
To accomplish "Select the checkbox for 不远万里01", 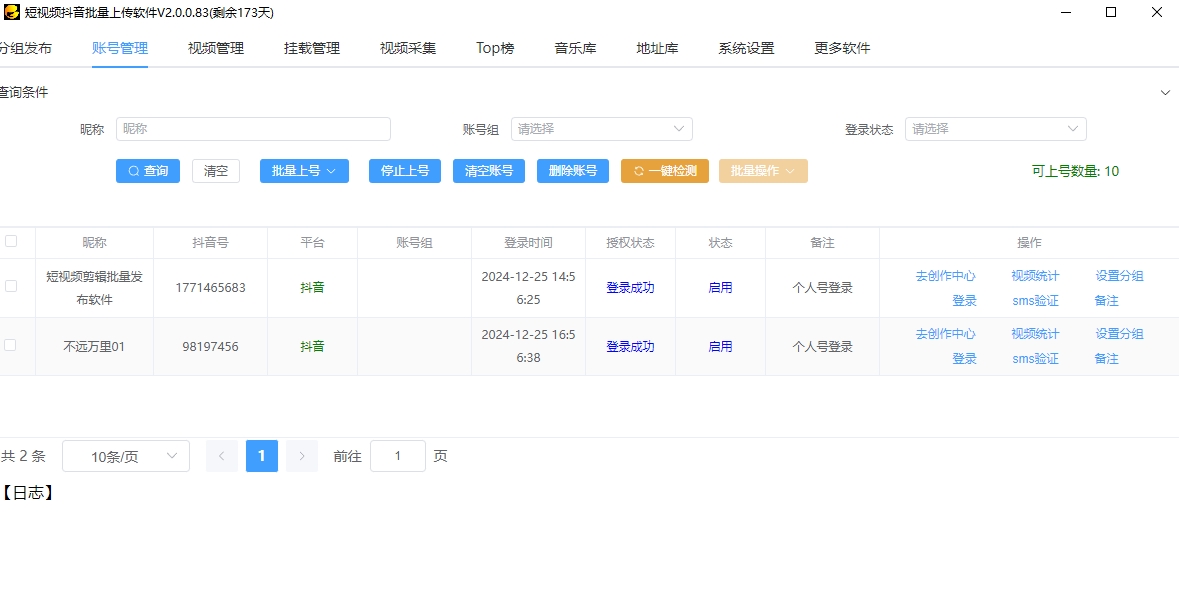I will [11, 345].
